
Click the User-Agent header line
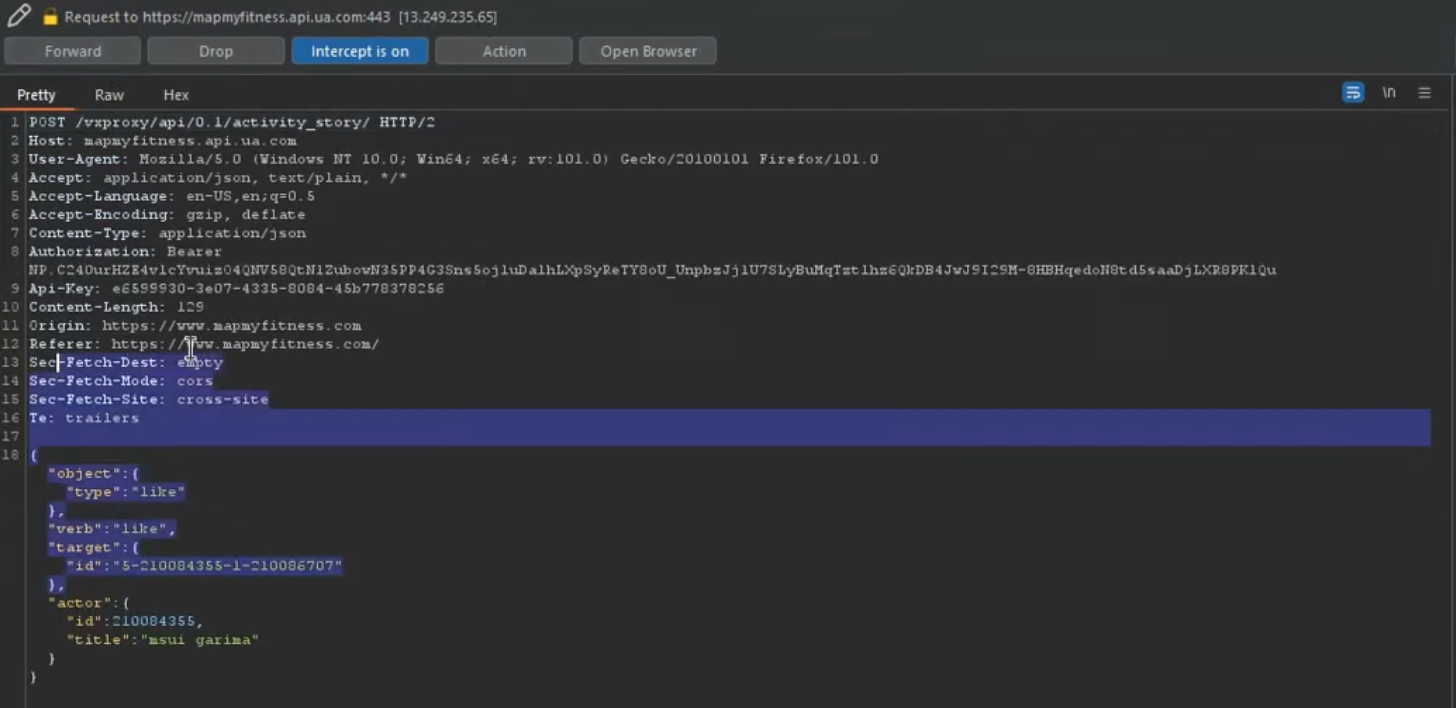[453, 159]
